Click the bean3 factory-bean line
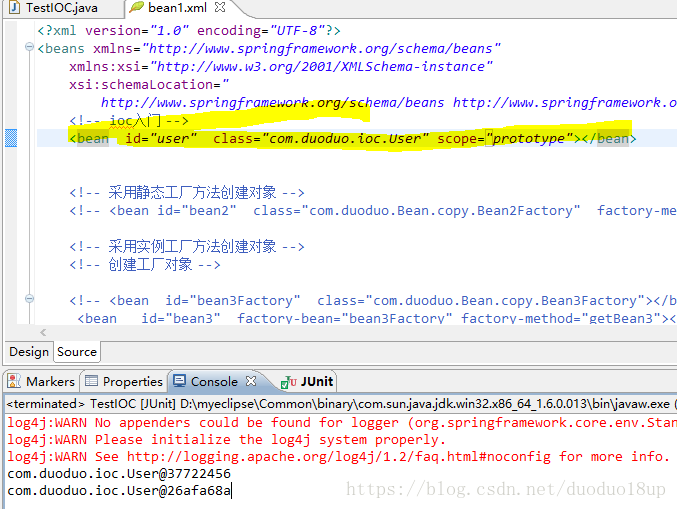The height and width of the screenshot is (509, 677). pos(376,319)
